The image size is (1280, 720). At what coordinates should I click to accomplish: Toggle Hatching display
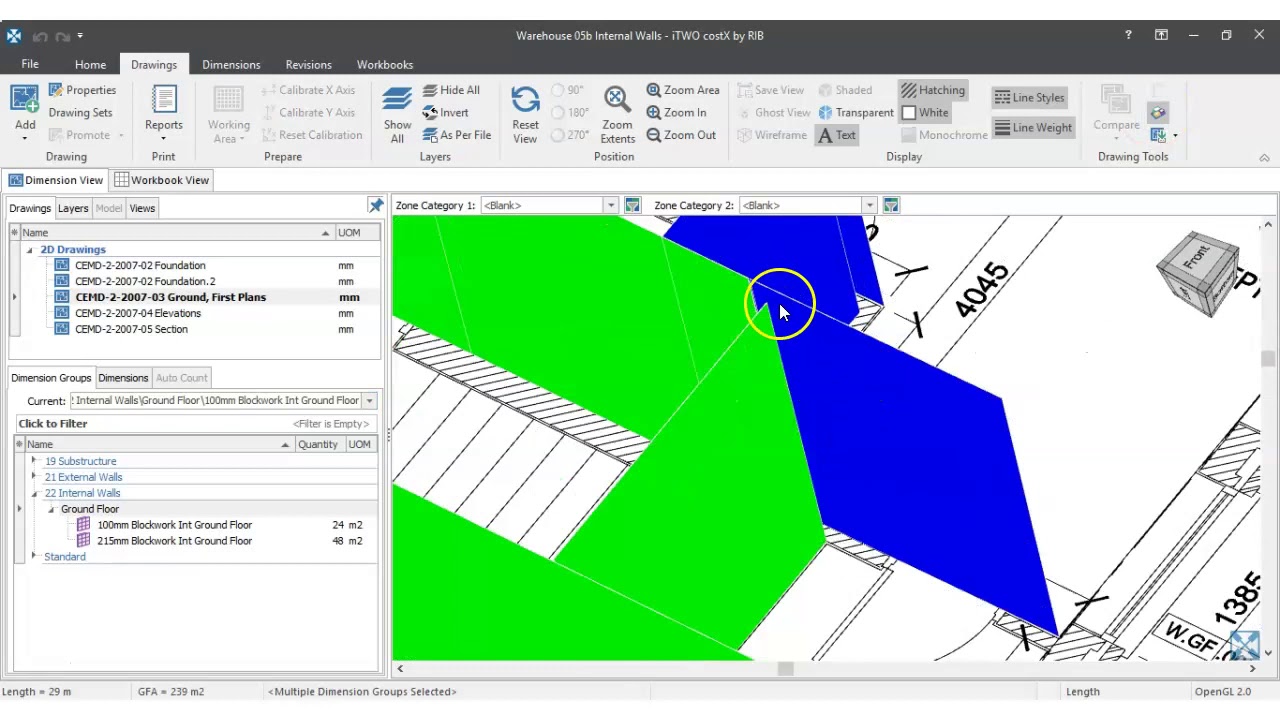click(x=933, y=90)
